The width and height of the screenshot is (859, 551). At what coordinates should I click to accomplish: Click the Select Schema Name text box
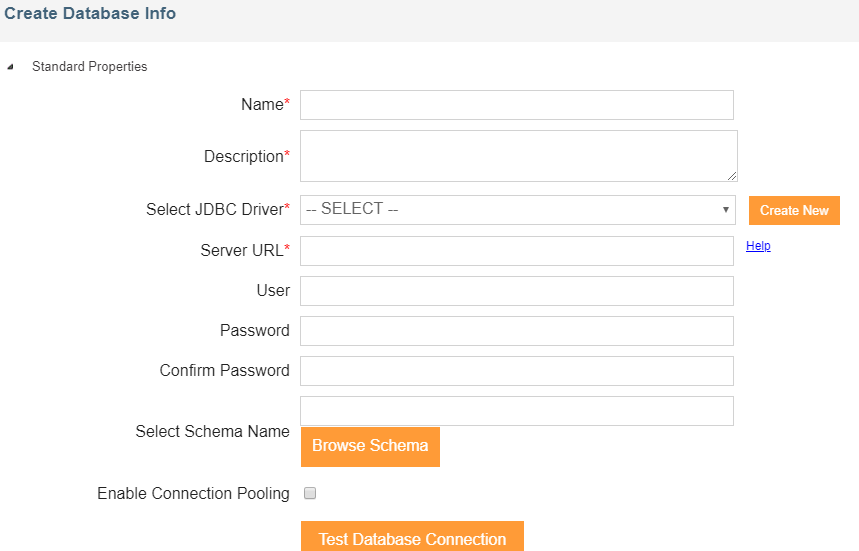tap(516, 411)
